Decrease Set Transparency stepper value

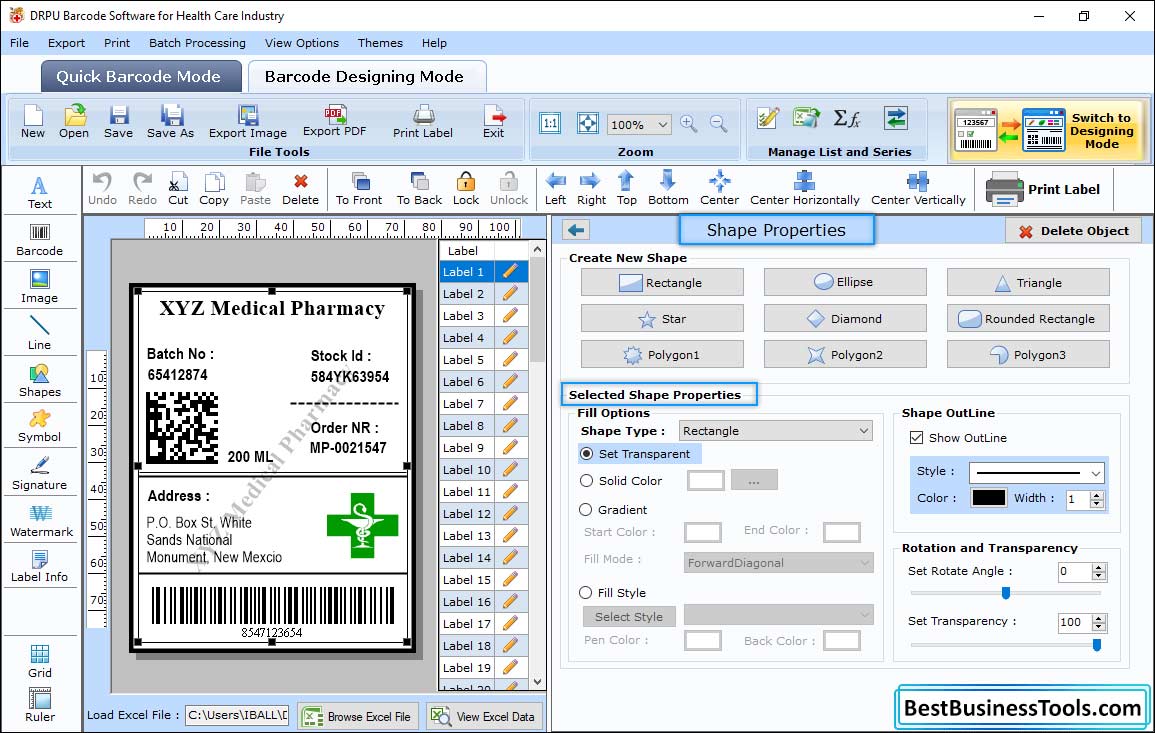pos(1099,627)
